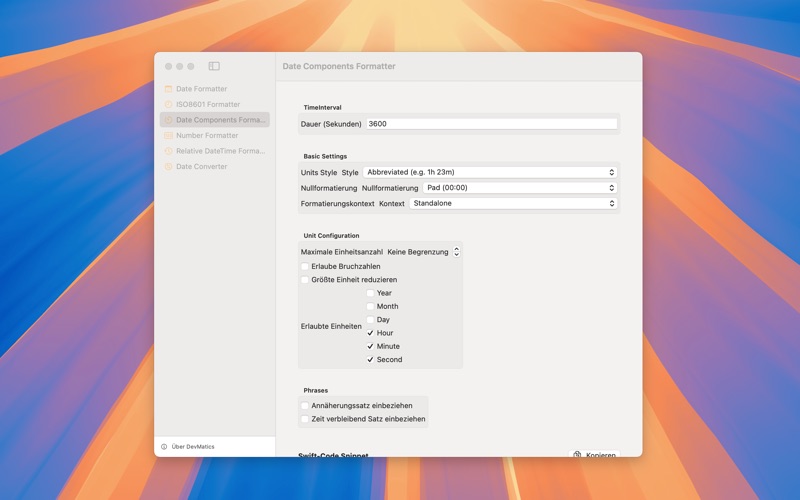
Task: Open the Kontext Standalone dropdown
Action: point(513,203)
